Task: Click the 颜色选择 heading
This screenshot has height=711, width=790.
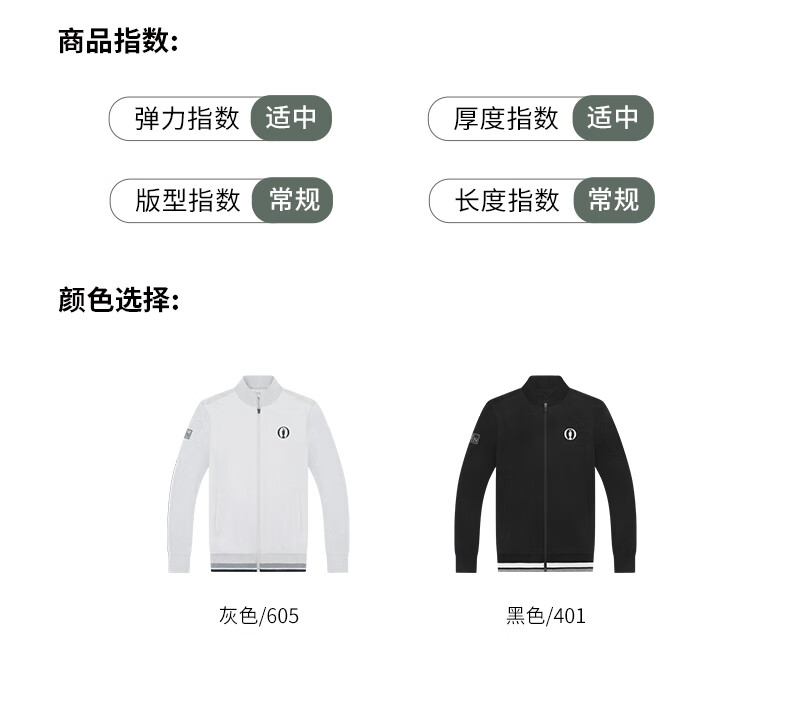Action: [x=119, y=300]
